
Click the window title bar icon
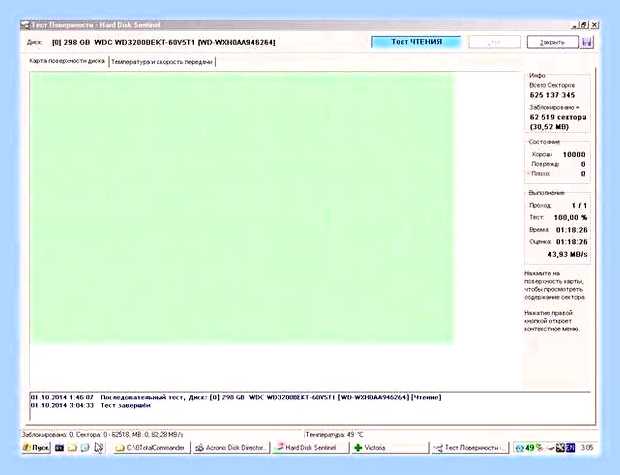click(x=25, y=25)
